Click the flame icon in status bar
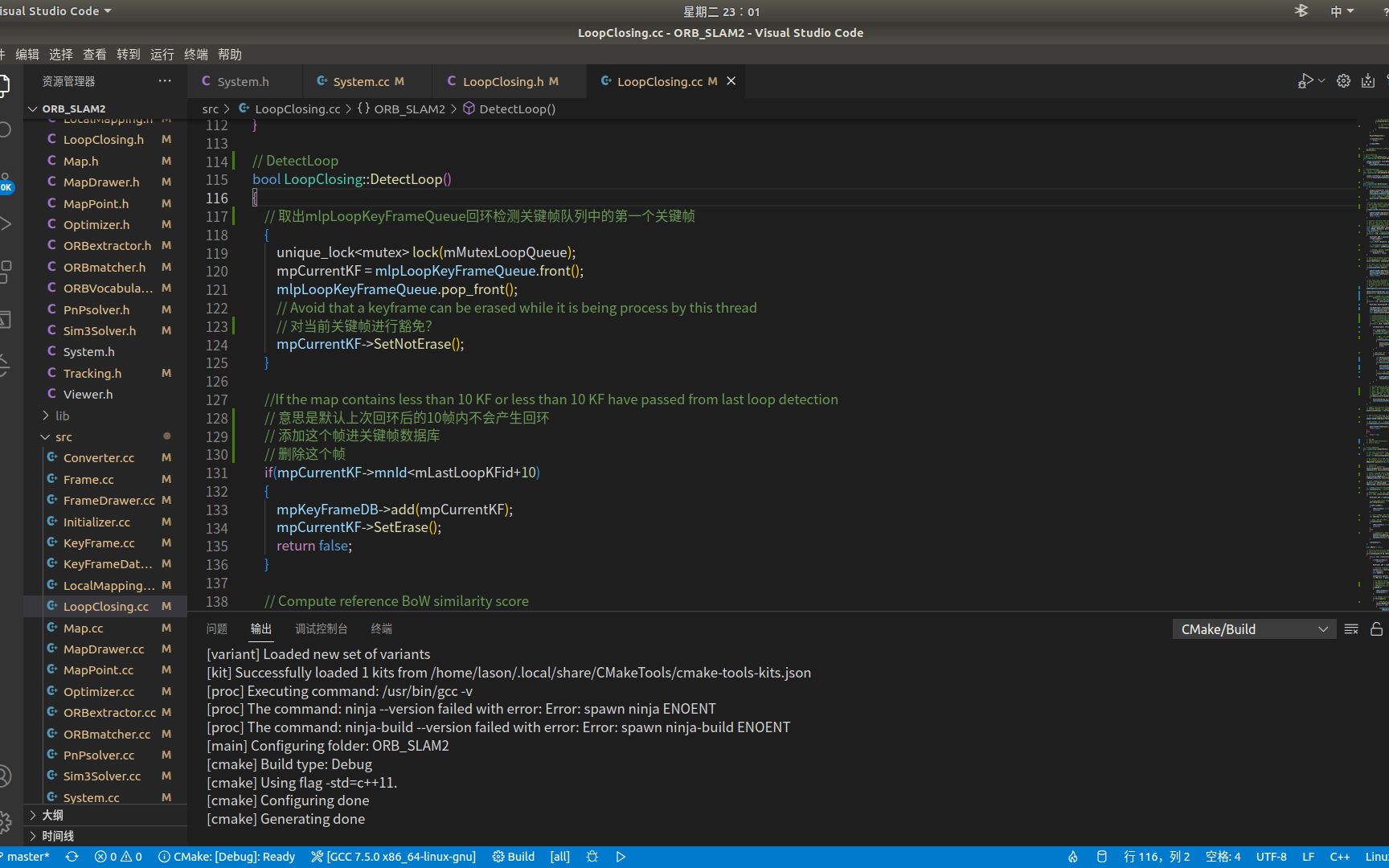Screen dimensions: 1389x868 tap(1072, 857)
